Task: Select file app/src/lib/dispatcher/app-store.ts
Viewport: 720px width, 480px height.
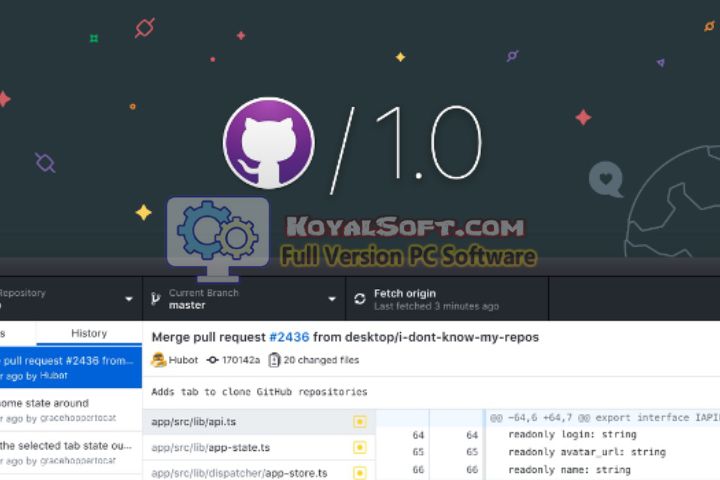Action: [259, 471]
